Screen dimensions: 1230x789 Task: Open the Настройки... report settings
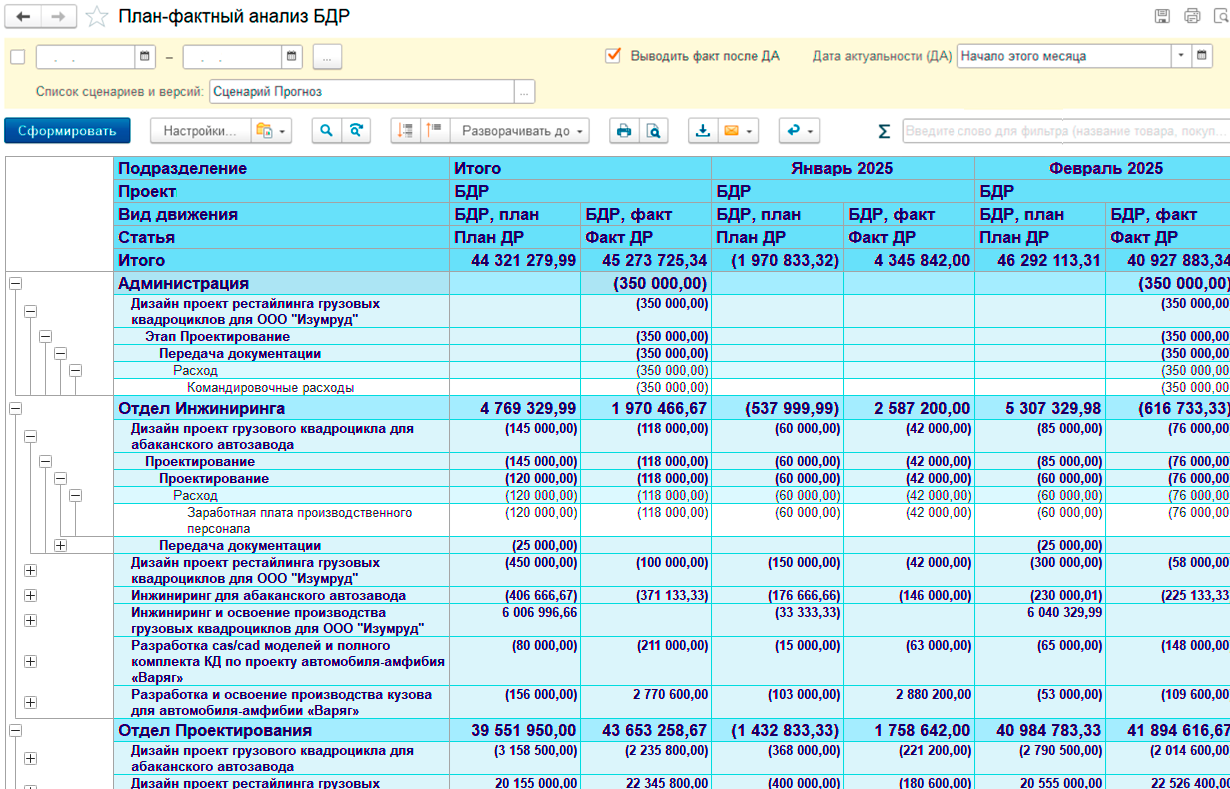199,131
